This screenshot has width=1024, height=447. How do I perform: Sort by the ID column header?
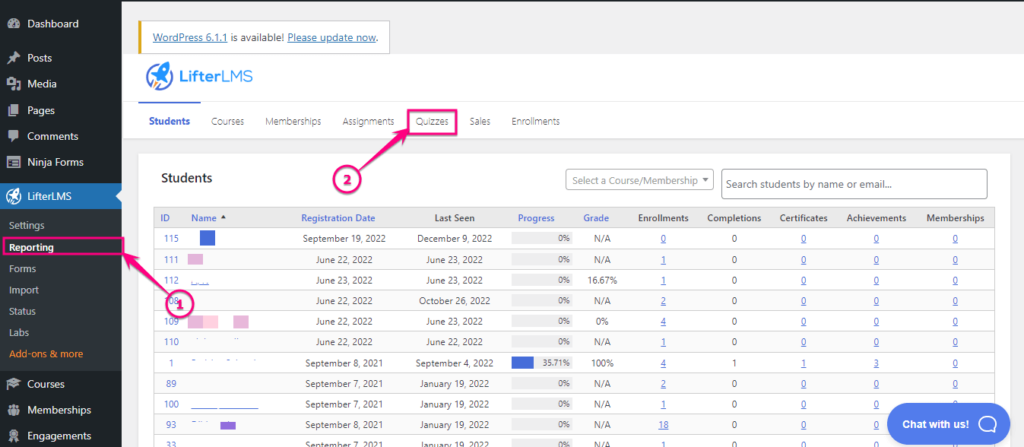(x=165, y=218)
